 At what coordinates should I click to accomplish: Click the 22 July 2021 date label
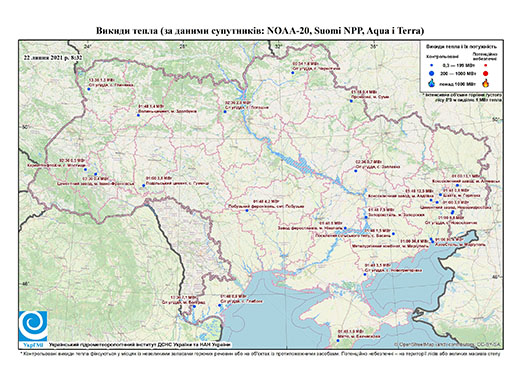53,57
